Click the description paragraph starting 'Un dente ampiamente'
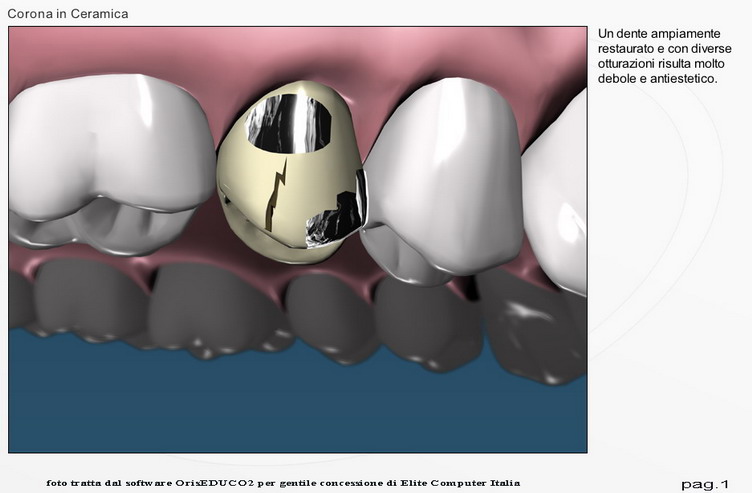Screen dimensions: 752x493 click(x=665, y=56)
